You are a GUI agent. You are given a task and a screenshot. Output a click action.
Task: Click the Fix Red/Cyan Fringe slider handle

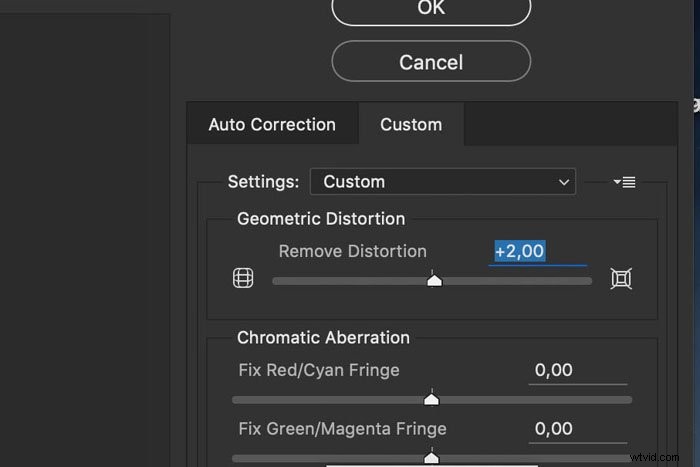point(431,399)
